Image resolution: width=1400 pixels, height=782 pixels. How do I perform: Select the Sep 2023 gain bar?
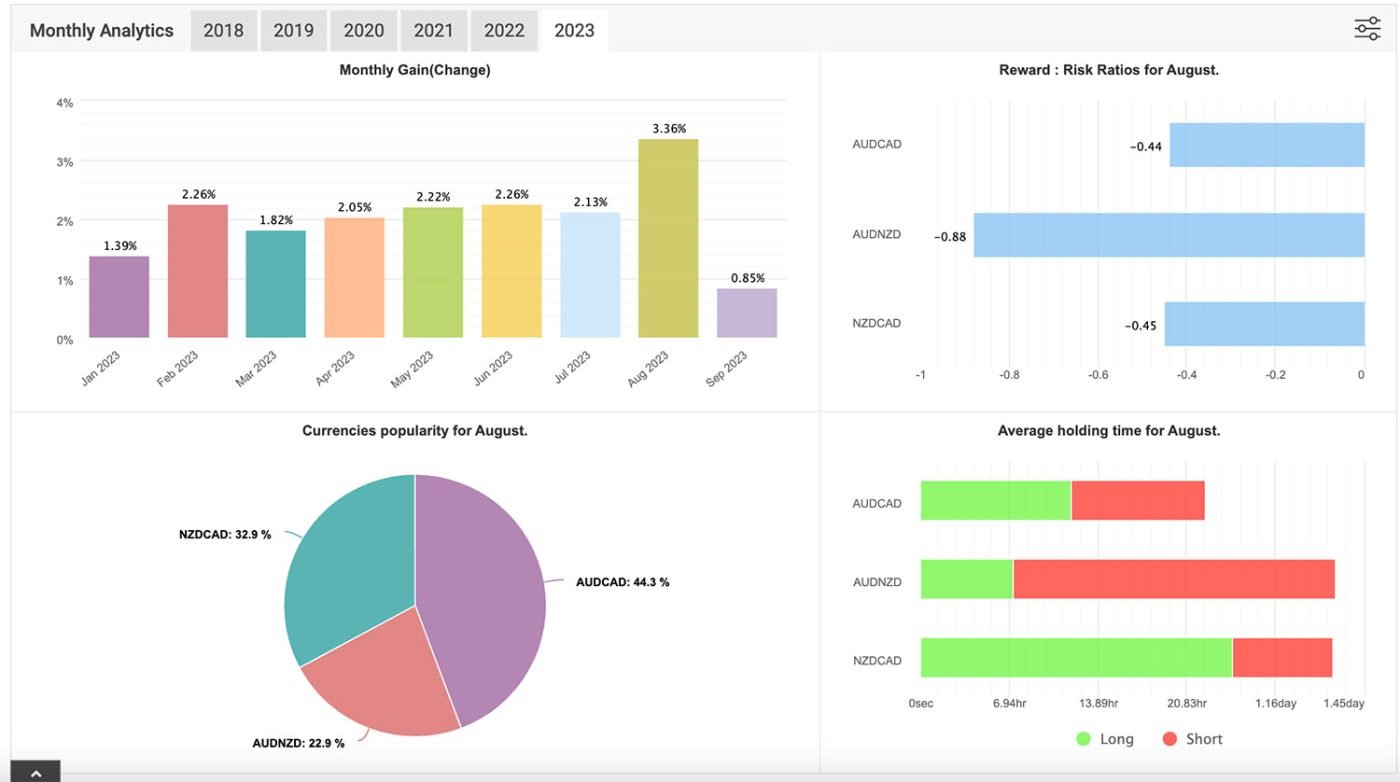(x=747, y=313)
